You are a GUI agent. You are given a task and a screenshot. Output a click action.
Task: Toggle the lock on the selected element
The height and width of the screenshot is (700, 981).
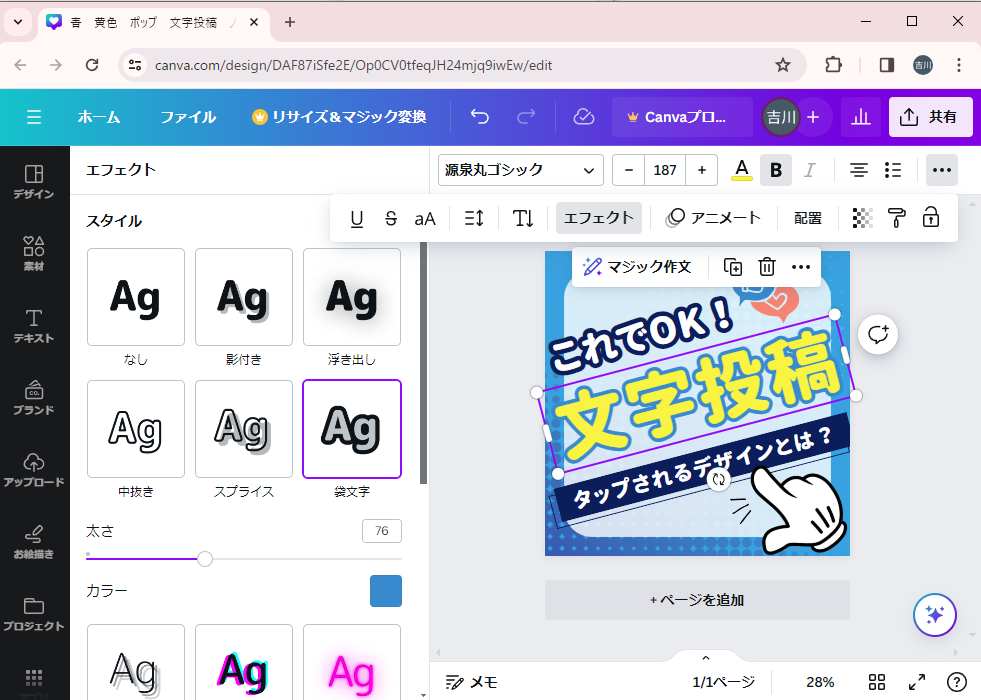(931, 218)
